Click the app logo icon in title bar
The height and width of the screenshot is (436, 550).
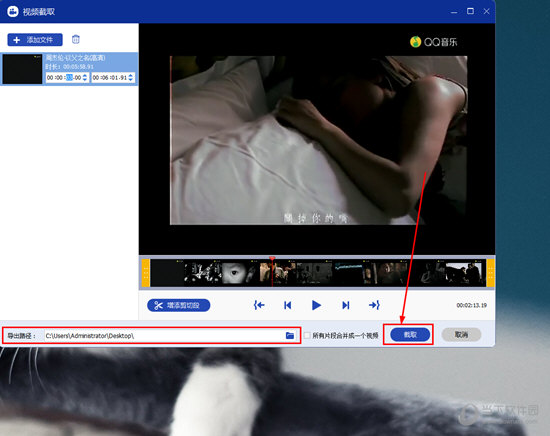click(13, 12)
